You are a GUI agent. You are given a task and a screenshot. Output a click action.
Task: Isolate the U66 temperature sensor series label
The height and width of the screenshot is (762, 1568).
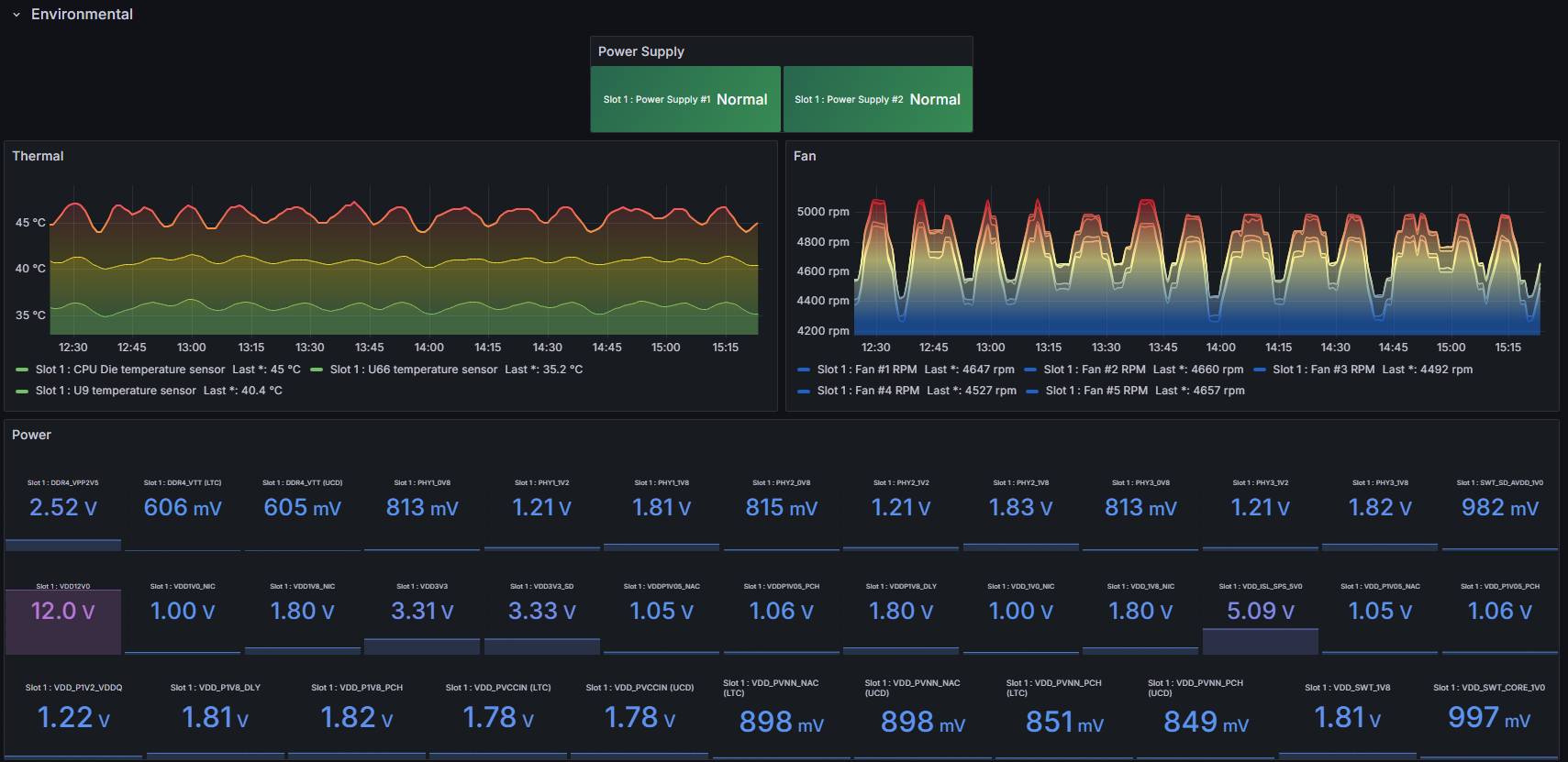(x=414, y=370)
